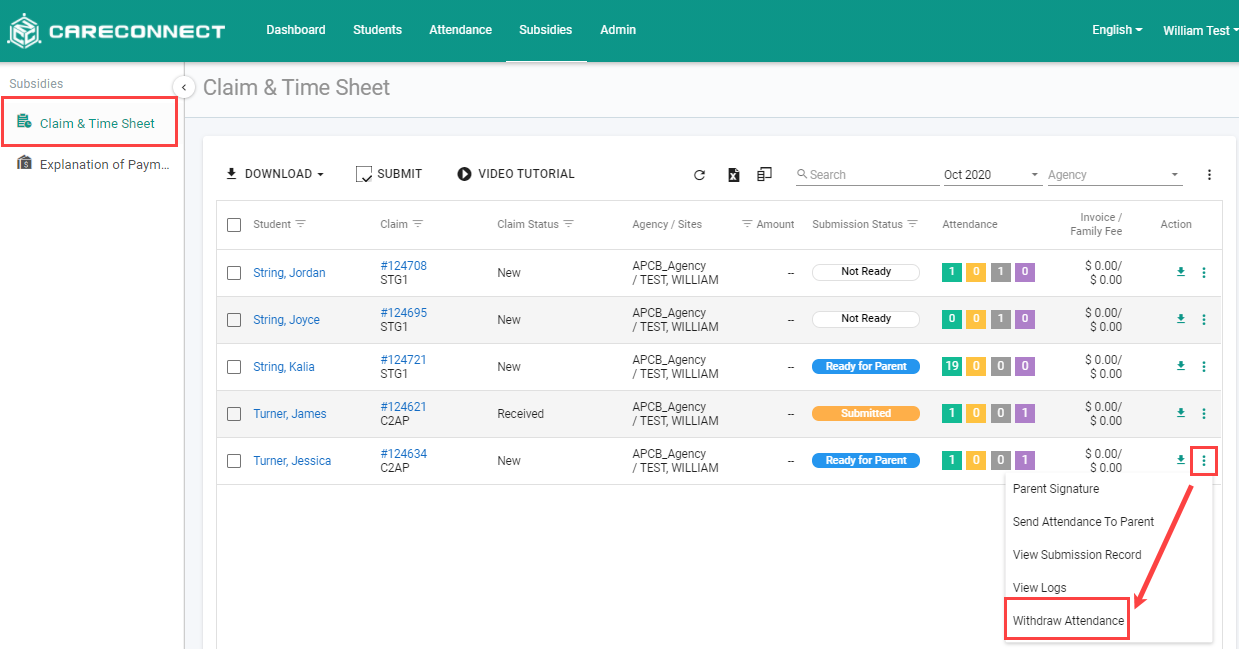Open Explanation of Payment in sidebar
Viewport: 1239px width, 649px height.
point(92,164)
